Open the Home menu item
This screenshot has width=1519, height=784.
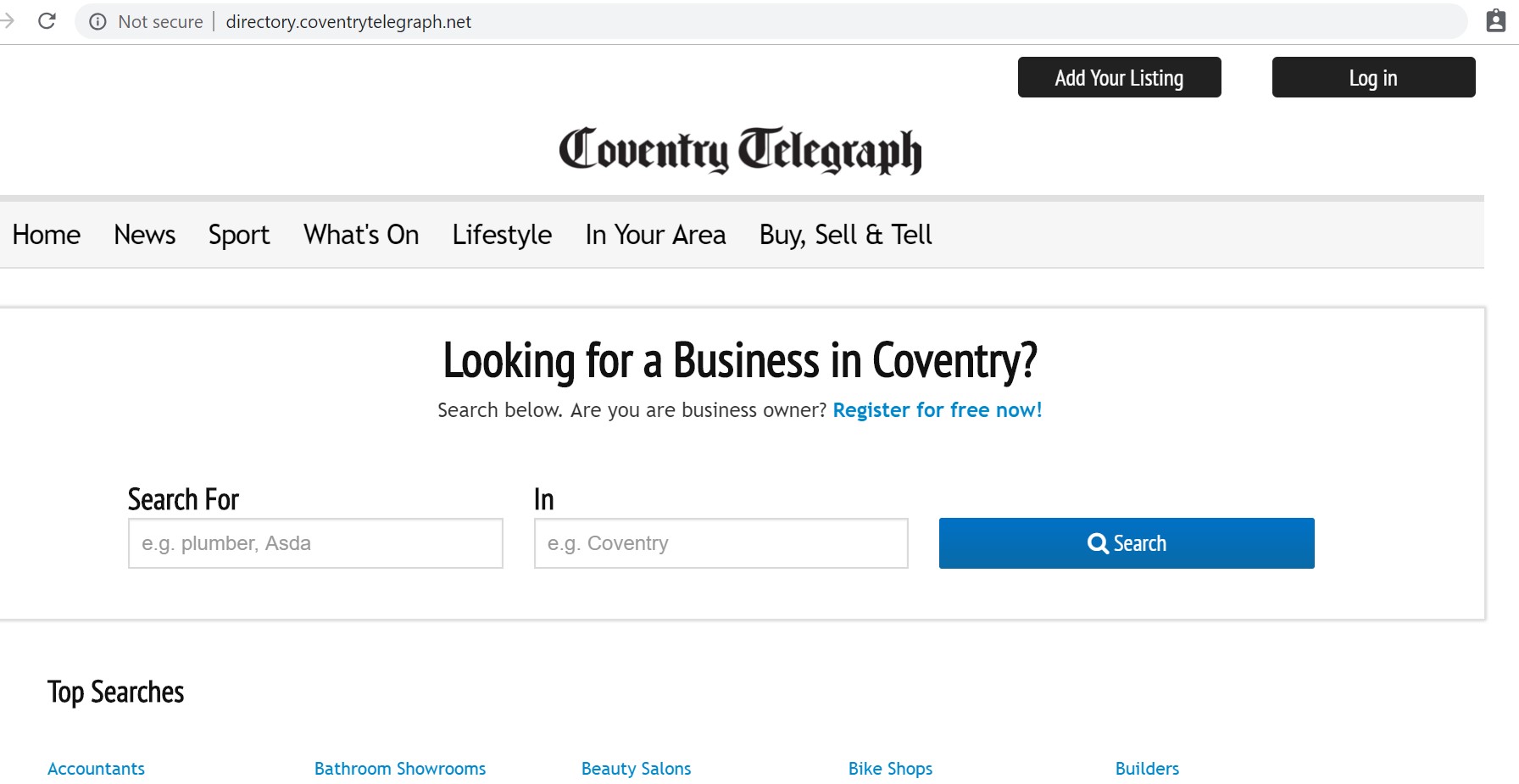(47, 235)
